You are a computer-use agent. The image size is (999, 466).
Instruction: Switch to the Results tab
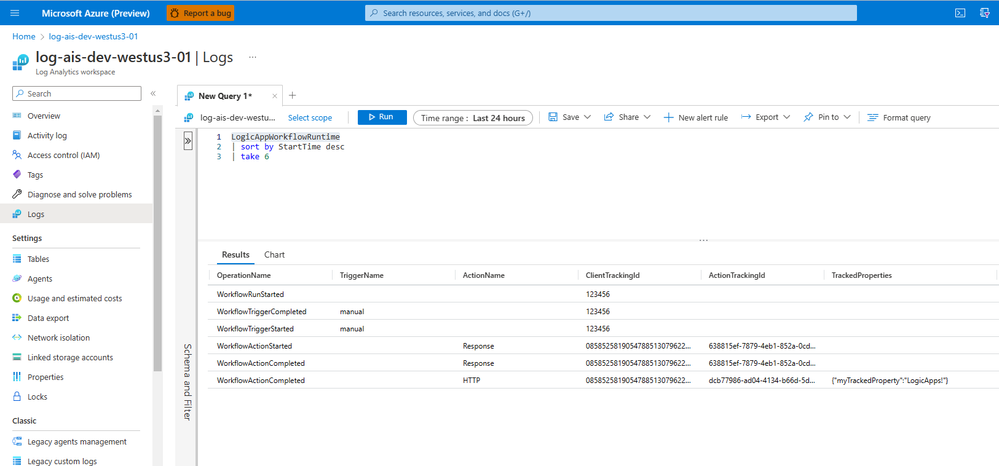(235, 254)
